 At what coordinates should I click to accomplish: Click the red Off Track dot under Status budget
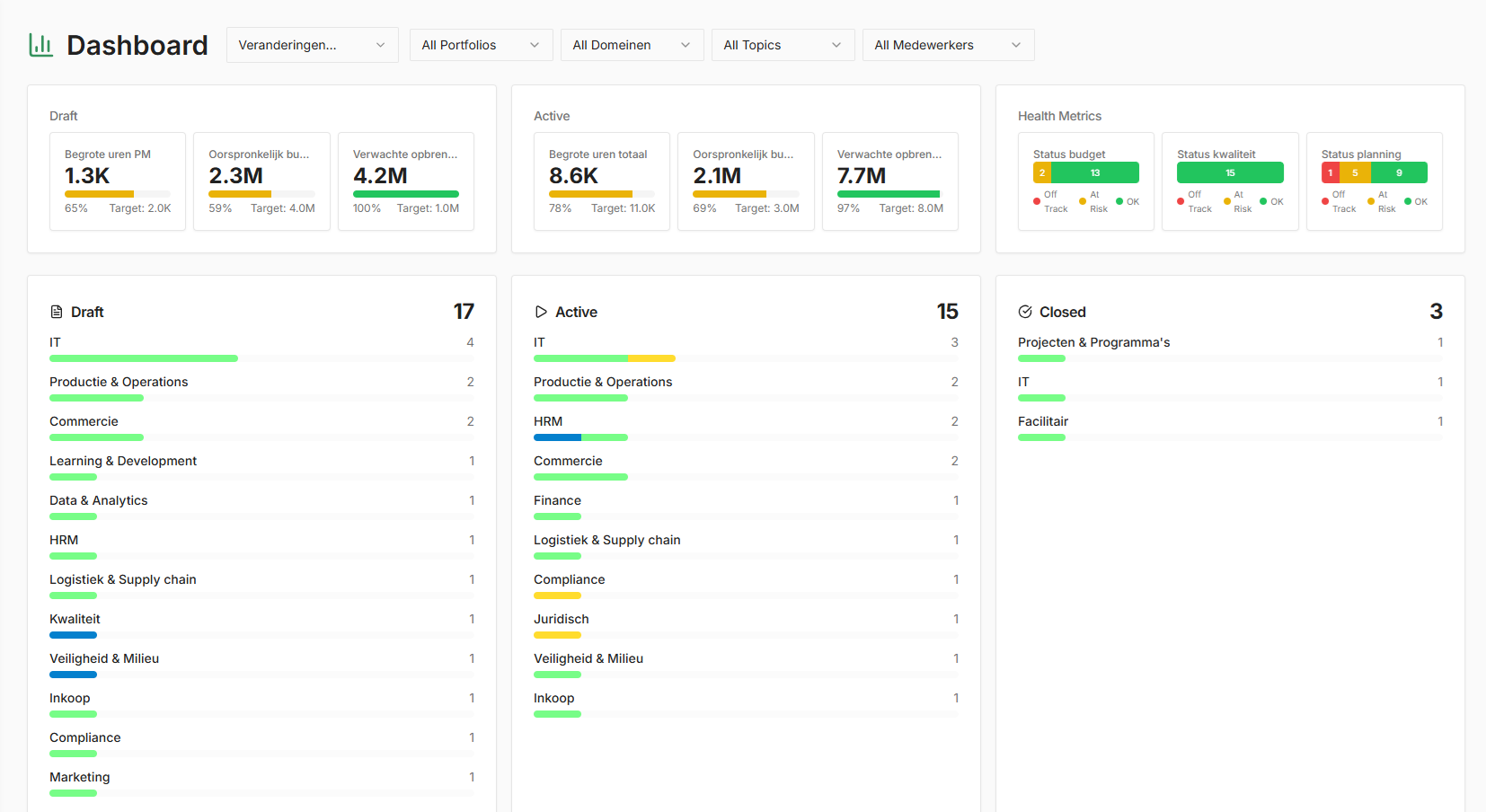[x=1036, y=199]
